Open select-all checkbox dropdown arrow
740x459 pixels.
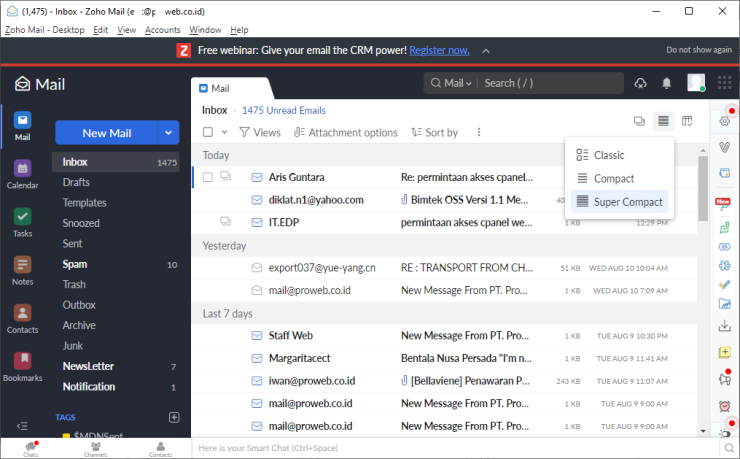click(x=225, y=132)
